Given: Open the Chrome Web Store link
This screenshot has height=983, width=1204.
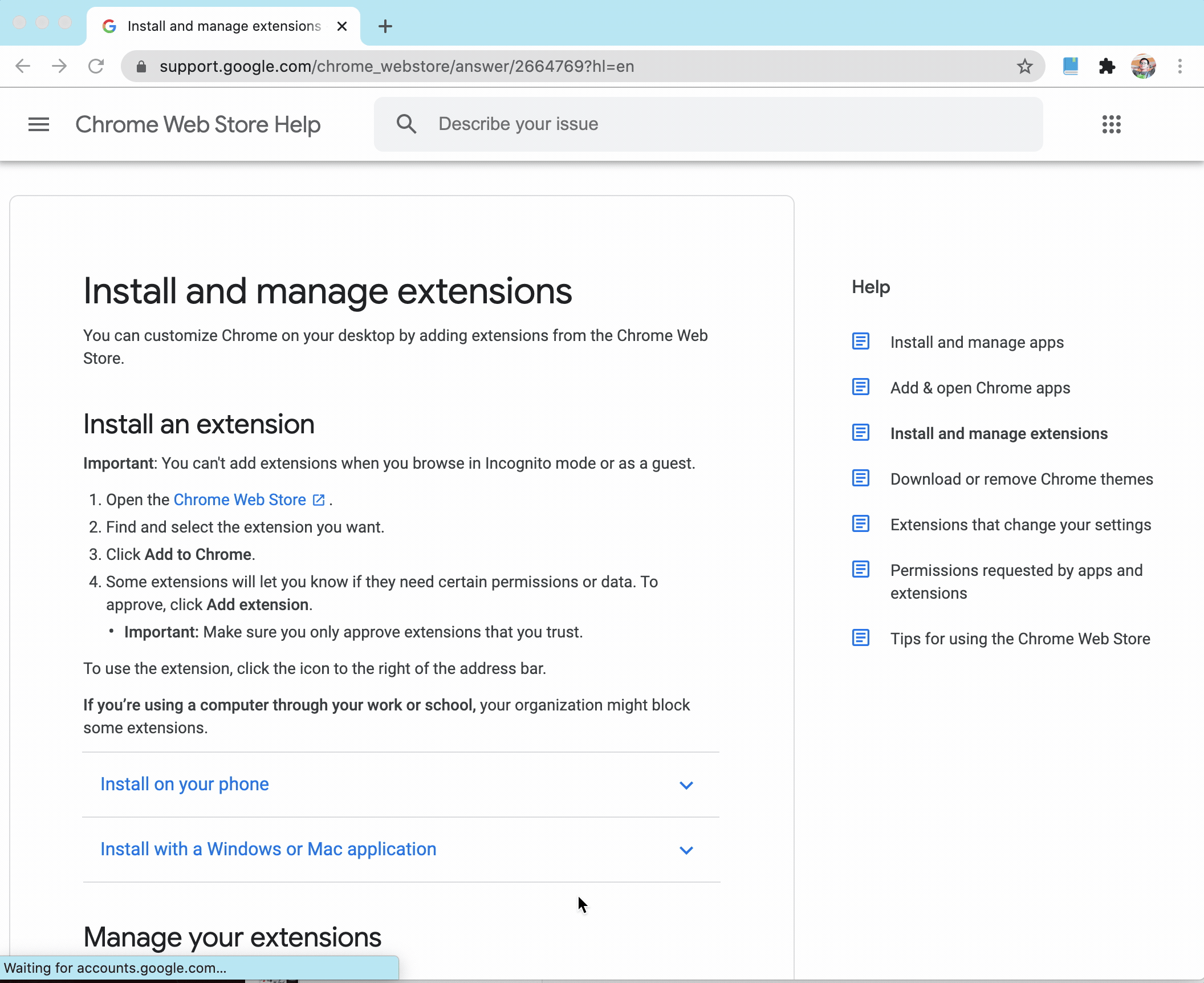Looking at the screenshot, I should point(239,499).
